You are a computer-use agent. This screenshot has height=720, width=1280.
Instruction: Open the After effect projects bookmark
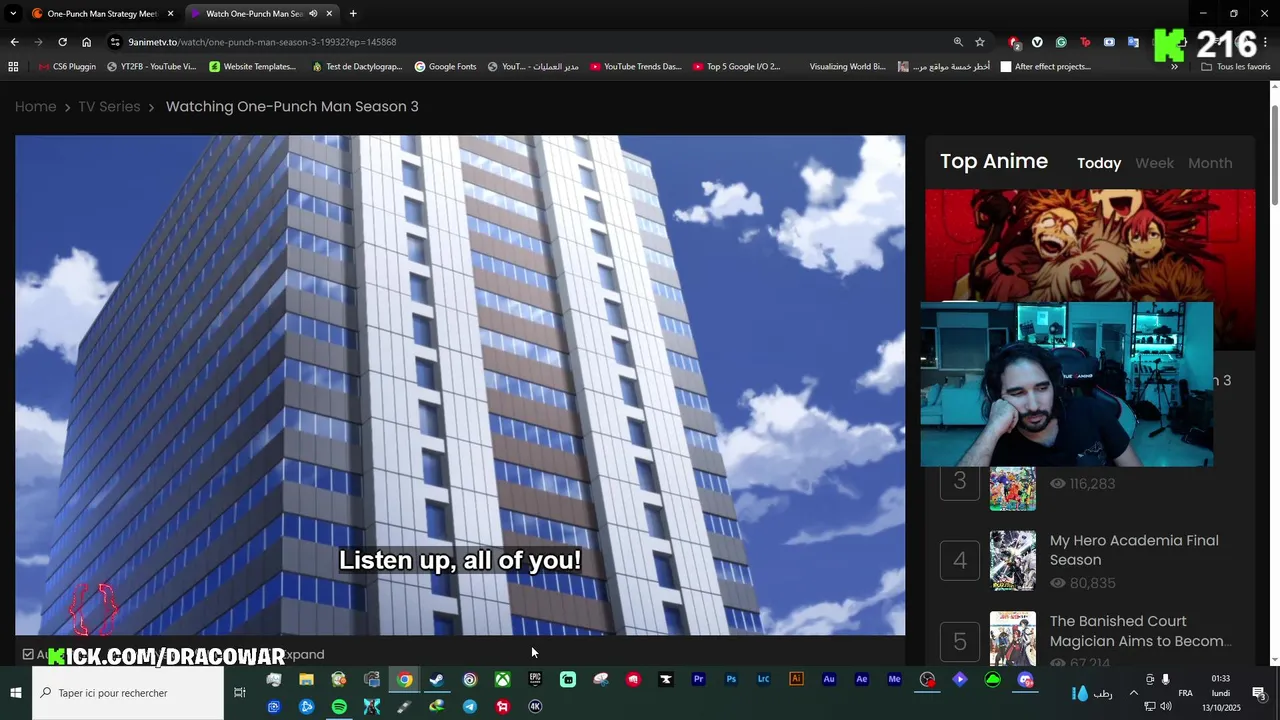1045,67
